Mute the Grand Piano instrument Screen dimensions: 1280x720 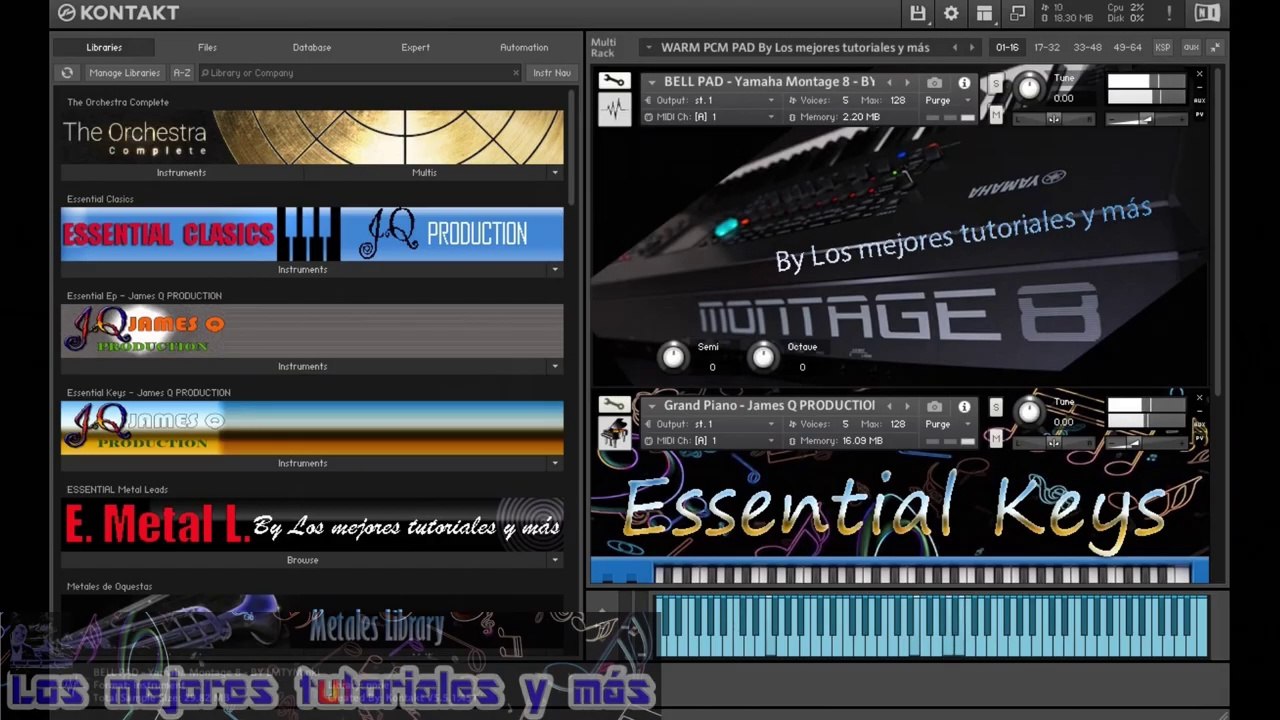(x=996, y=438)
